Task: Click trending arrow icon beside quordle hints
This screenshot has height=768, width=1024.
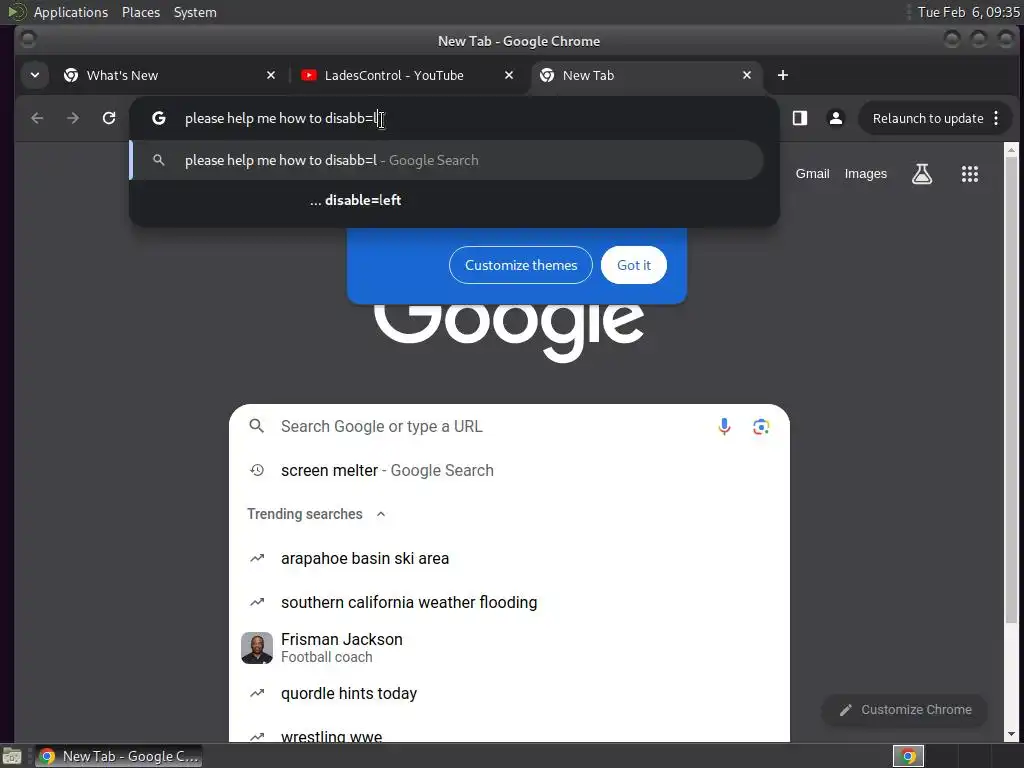Action: pos(257,693)
